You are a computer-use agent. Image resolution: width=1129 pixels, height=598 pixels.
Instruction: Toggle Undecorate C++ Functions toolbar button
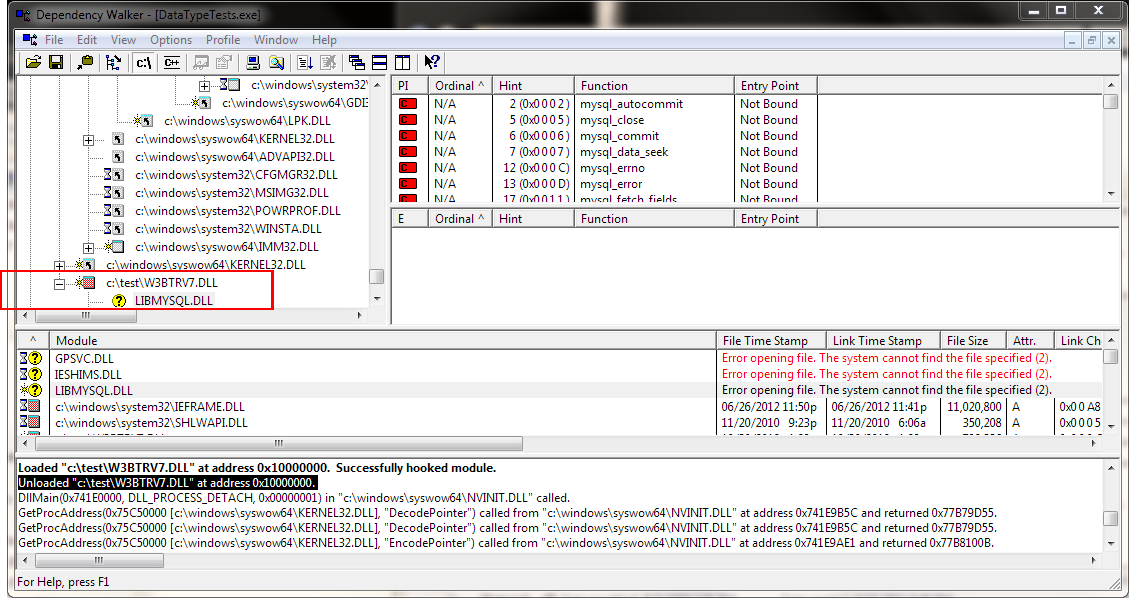(x=171, y=62)
